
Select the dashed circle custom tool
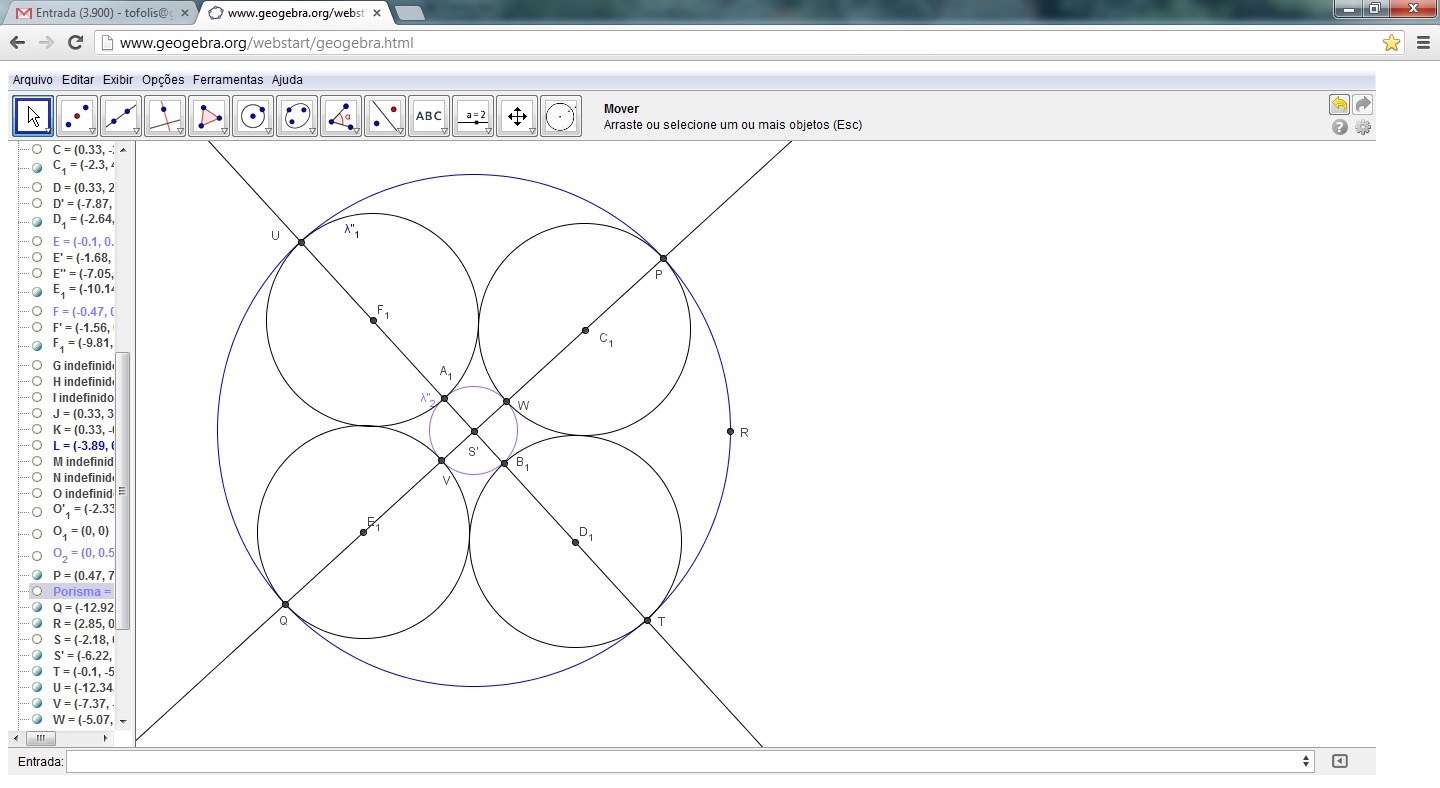tap(561, 116)
